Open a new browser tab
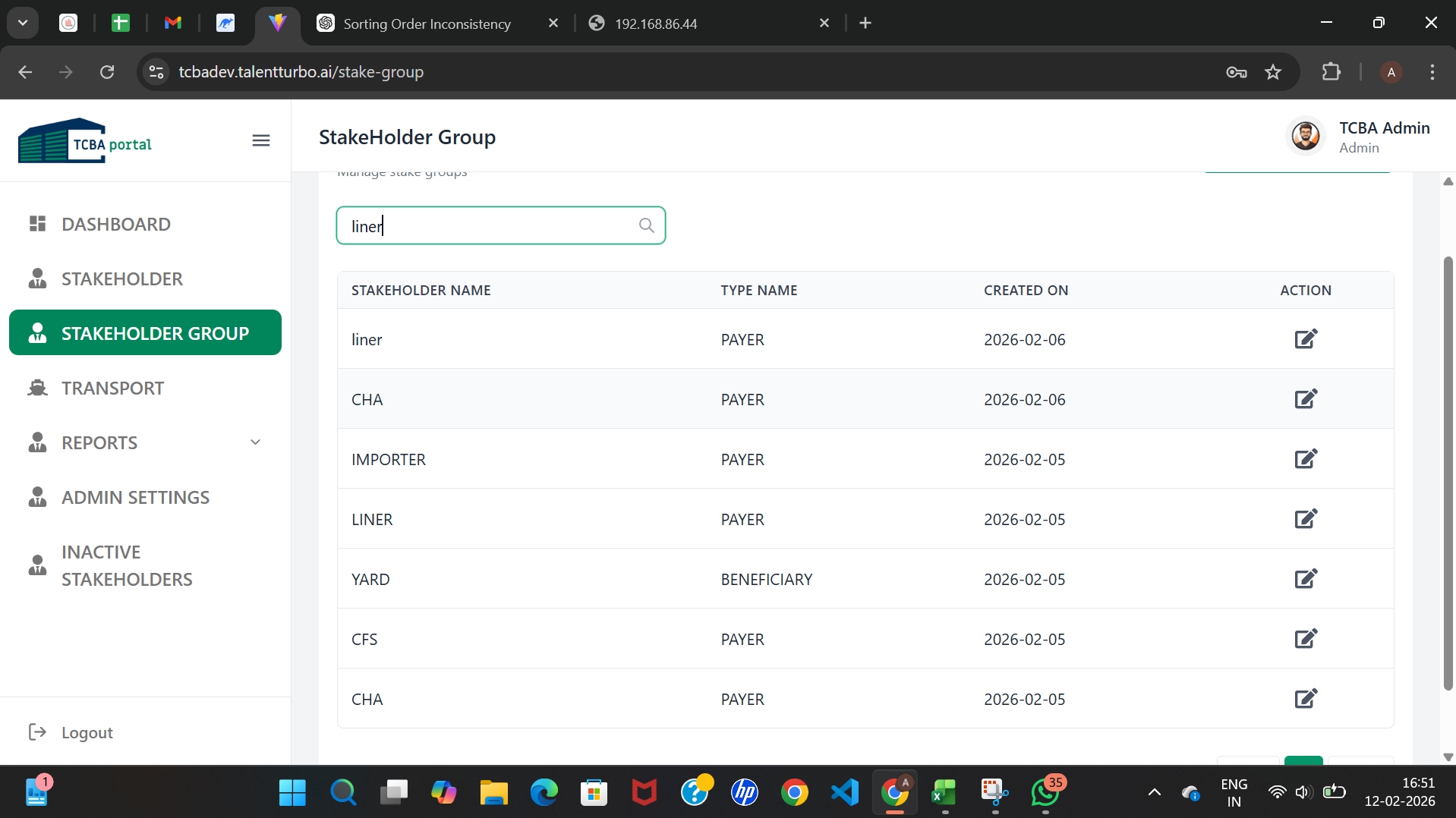1456x818 pixels. (x=865, y=24)
